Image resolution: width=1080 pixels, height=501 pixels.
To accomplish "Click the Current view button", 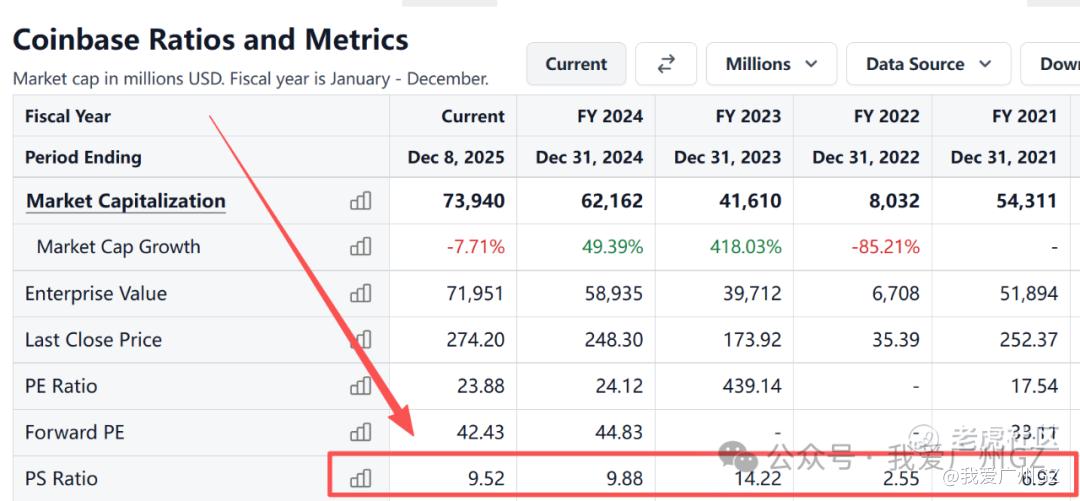I will point(576,64).
